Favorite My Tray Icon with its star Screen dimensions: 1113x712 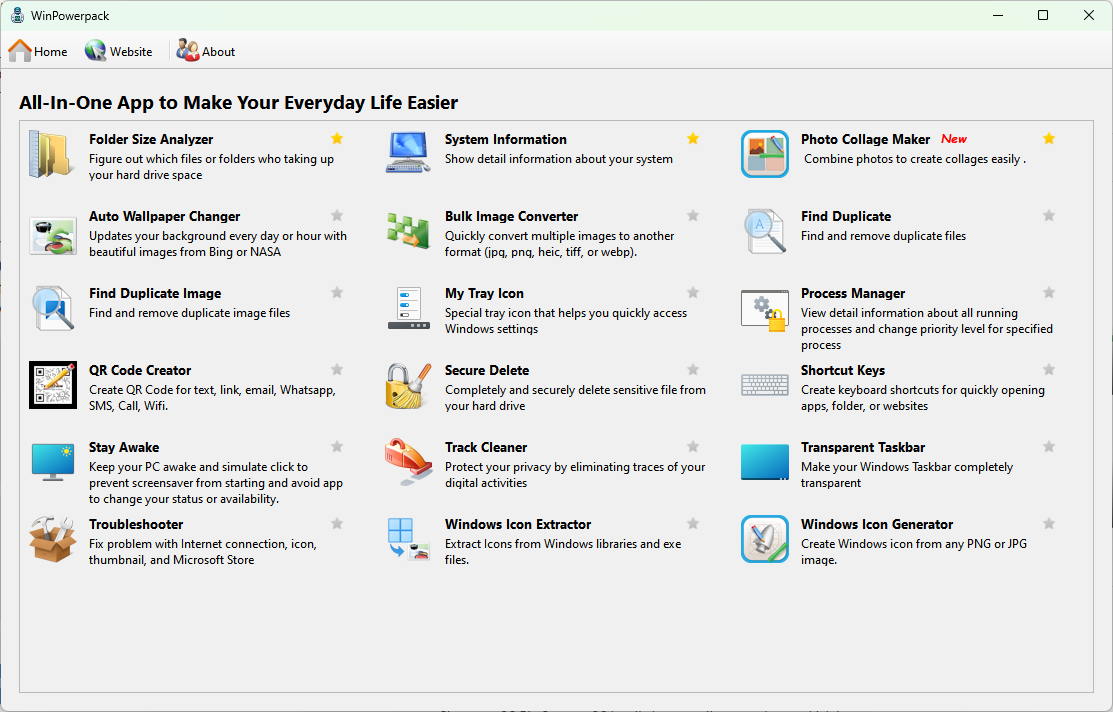(x=693, y=292)
